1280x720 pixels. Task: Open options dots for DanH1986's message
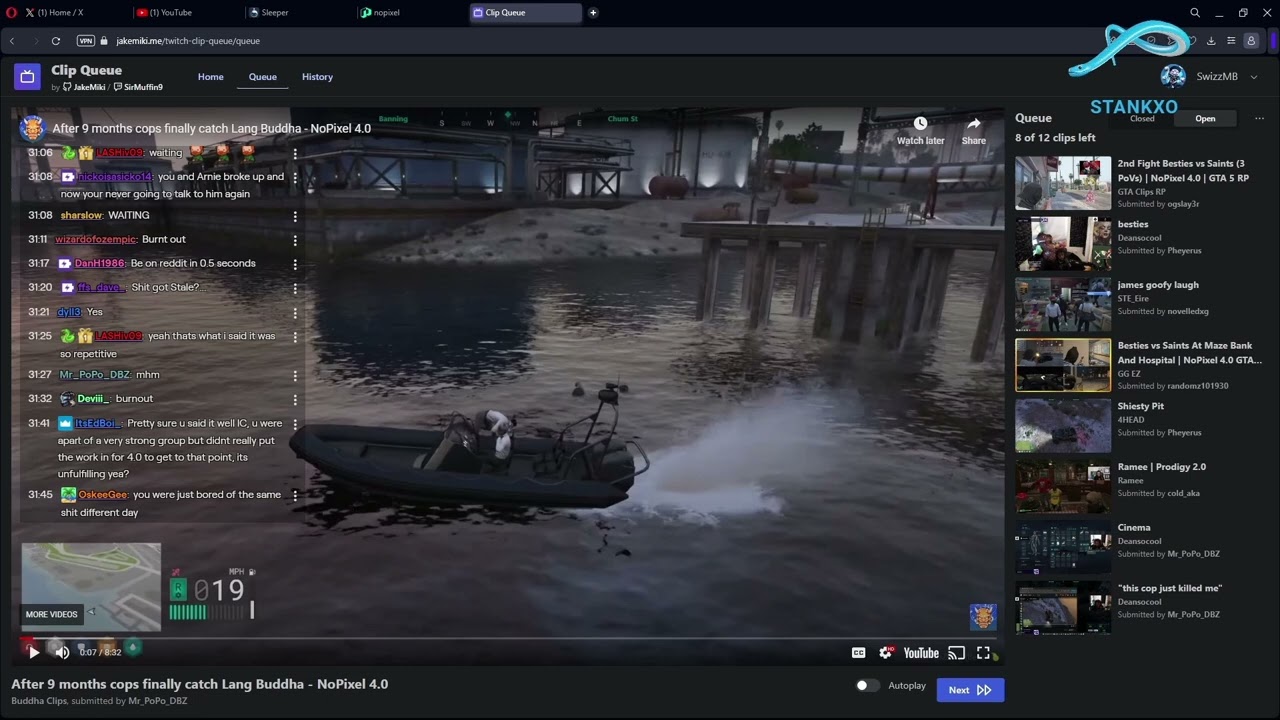[295, 264]
